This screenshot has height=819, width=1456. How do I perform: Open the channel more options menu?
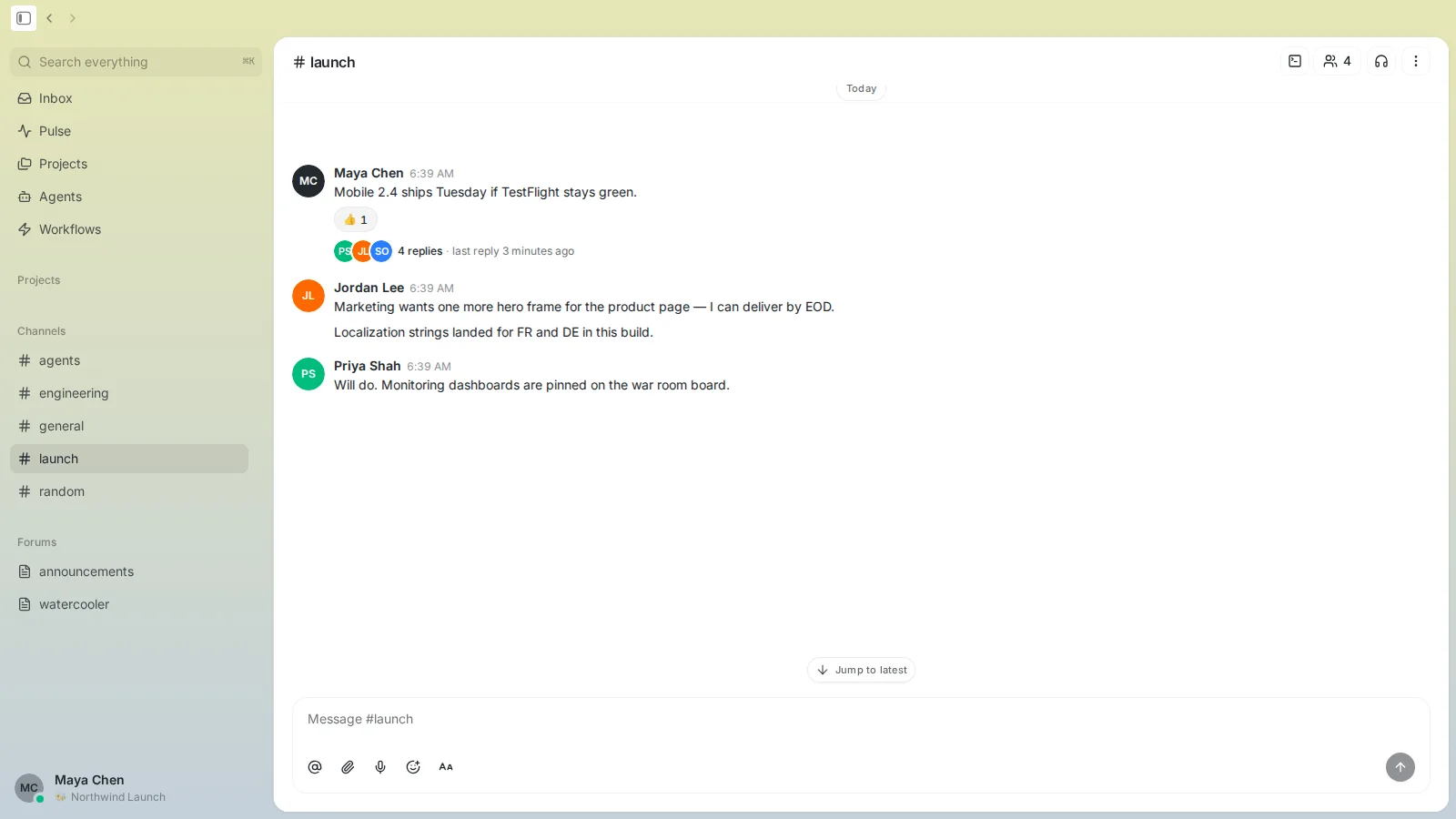coord(1416,61)
